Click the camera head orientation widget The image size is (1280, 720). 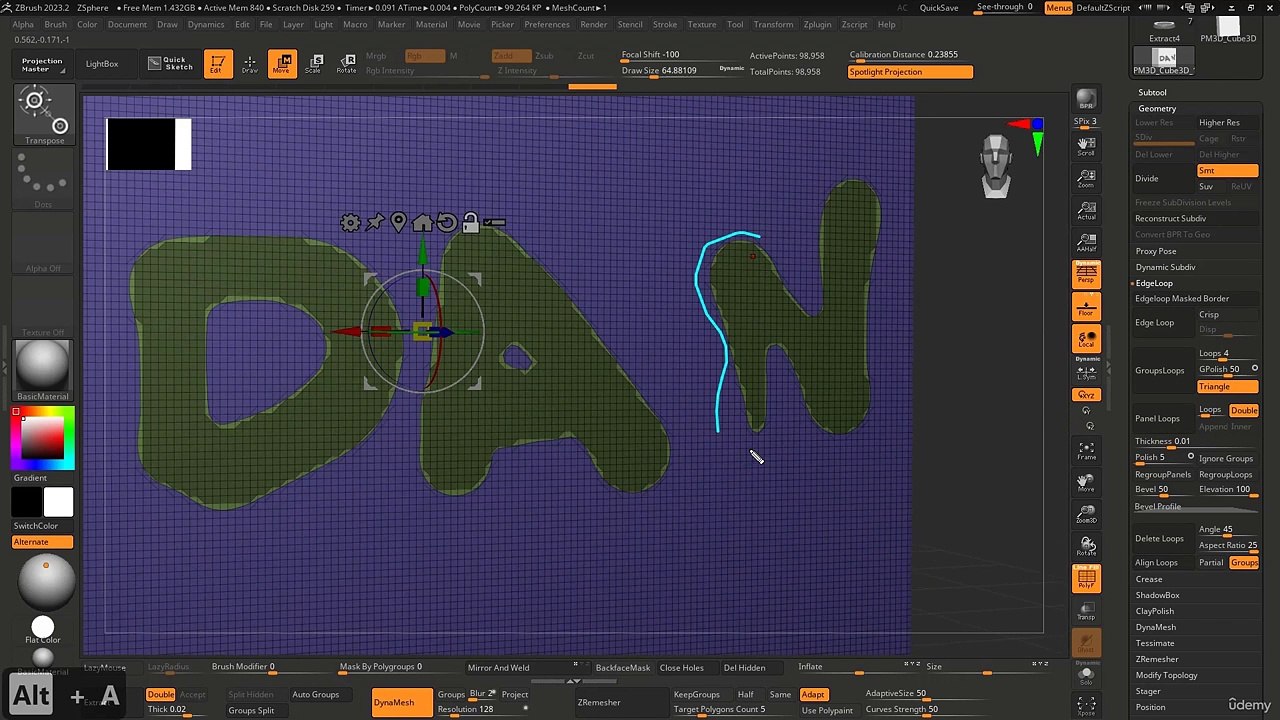(996, 167)
